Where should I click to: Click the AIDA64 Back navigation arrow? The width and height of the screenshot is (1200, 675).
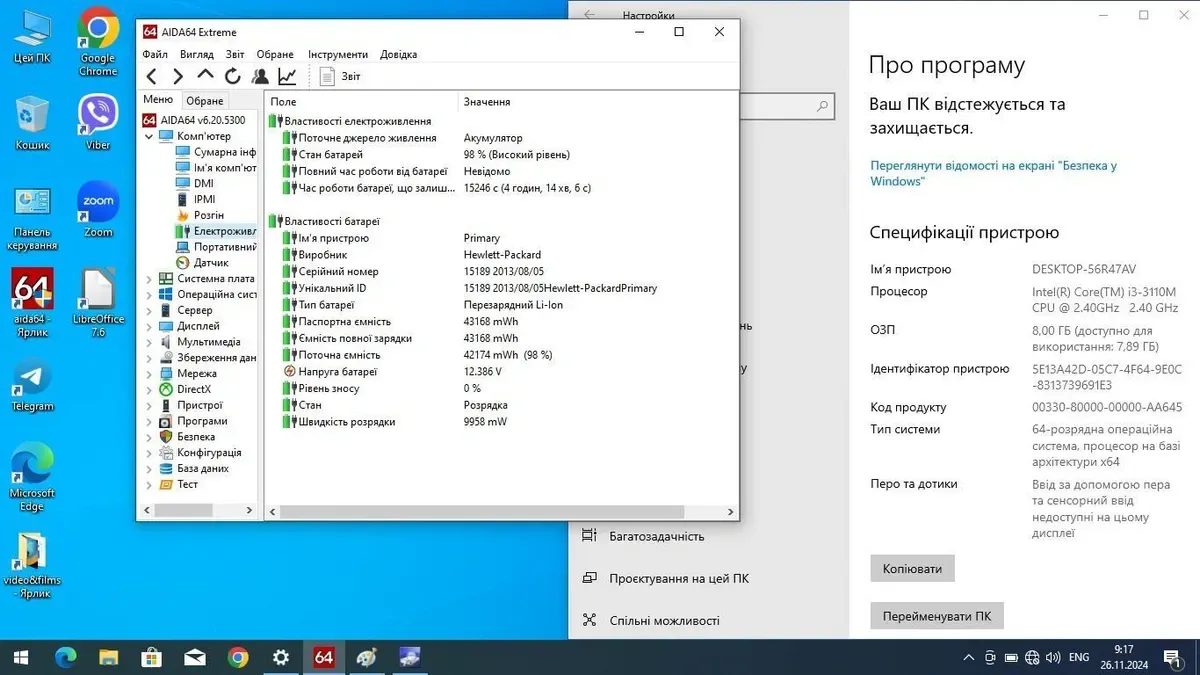pos(152,76)
